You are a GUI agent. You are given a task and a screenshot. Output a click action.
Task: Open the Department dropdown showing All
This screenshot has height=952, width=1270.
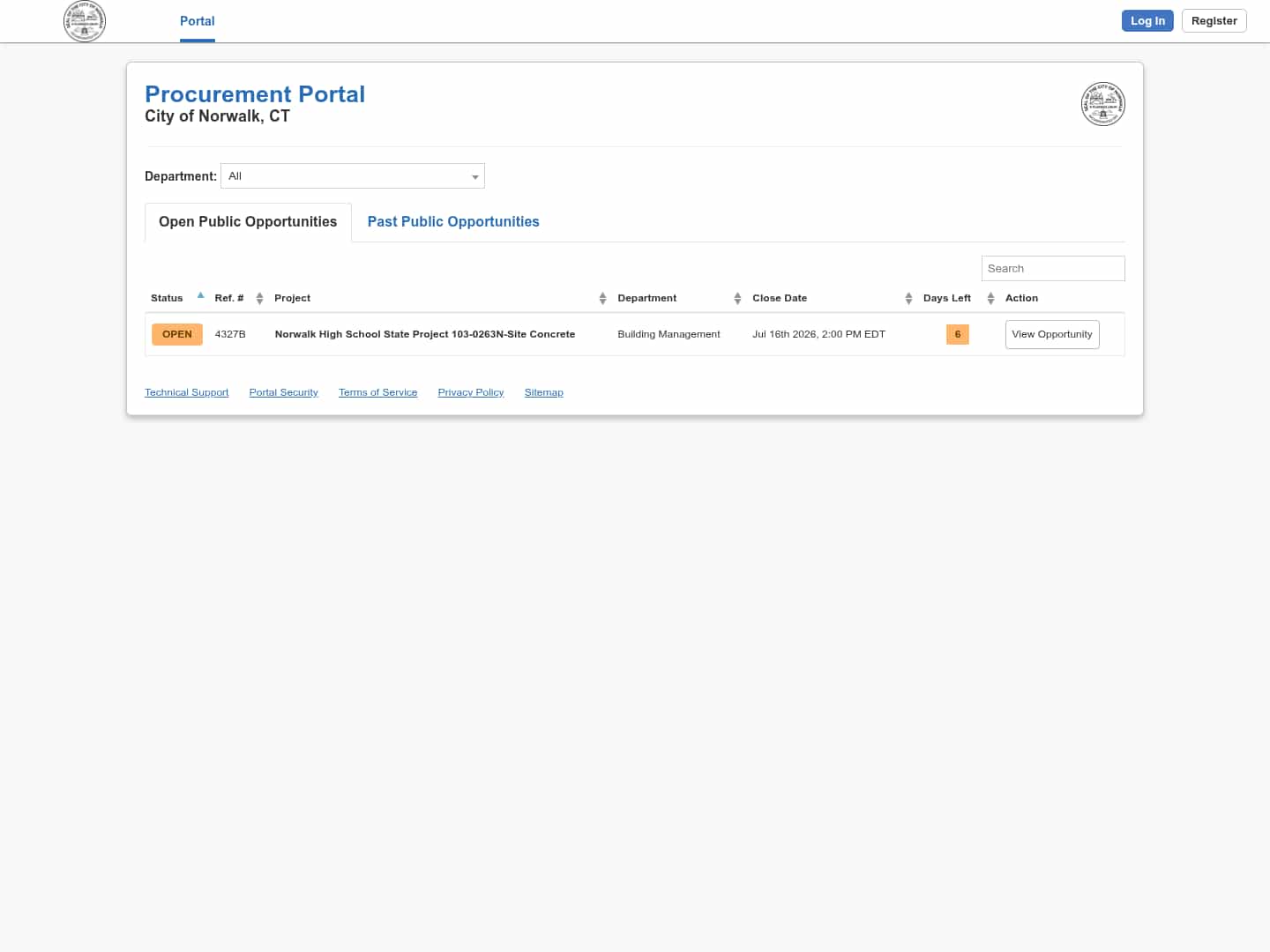click(x=353, y=176)
